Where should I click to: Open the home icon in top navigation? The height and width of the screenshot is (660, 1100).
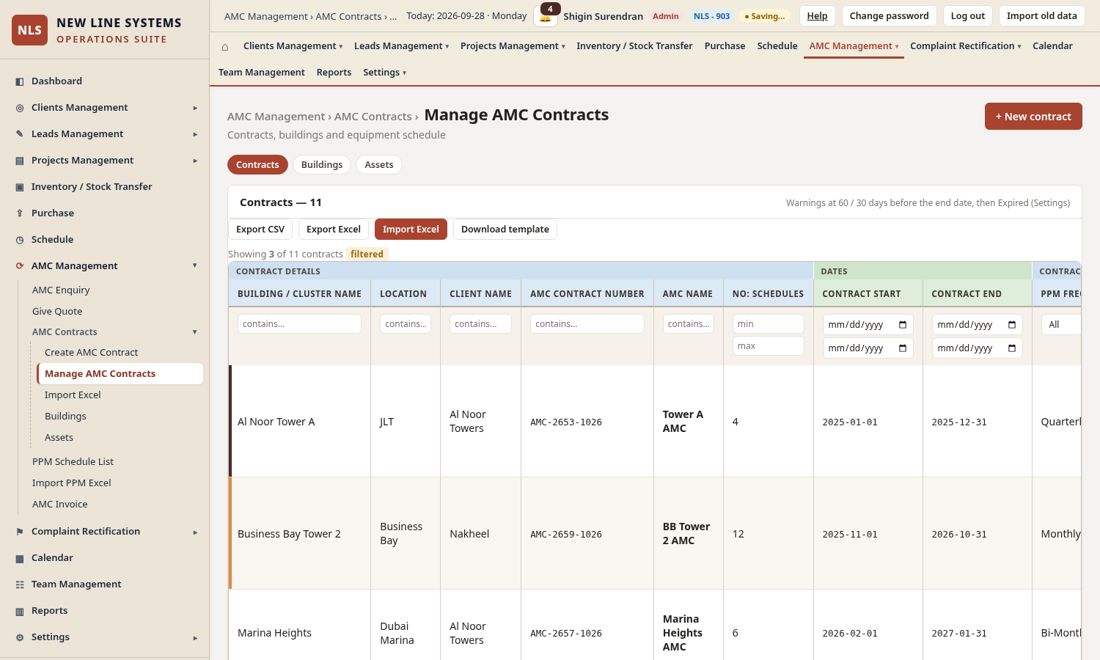point(225,46)
